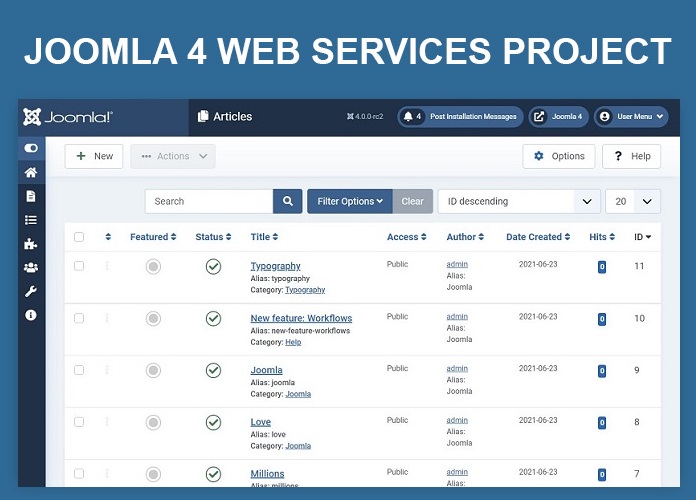This screenshot has height=500, width=696.
Task: Open the ID descending sort dropdown
Action: click(x=519, y=201)
